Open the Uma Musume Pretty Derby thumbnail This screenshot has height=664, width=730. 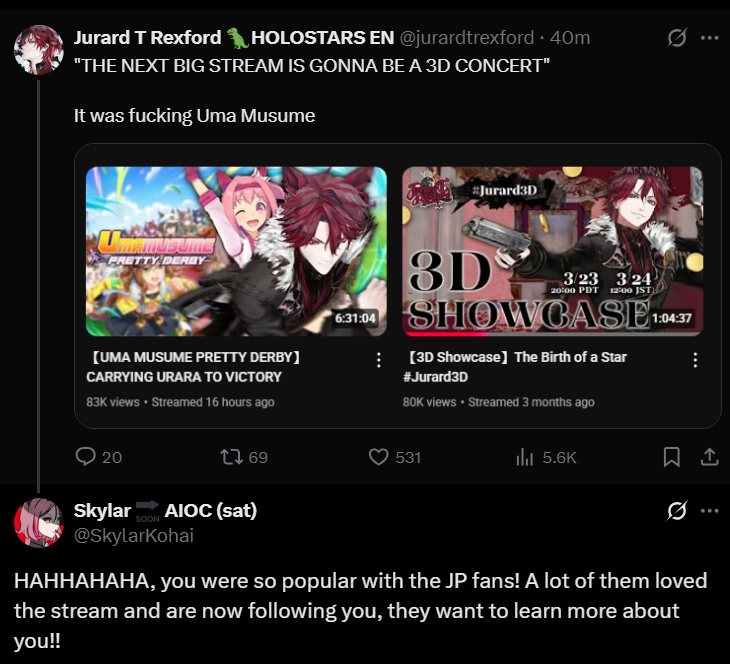pyautogui.click(x=236, y=251)
